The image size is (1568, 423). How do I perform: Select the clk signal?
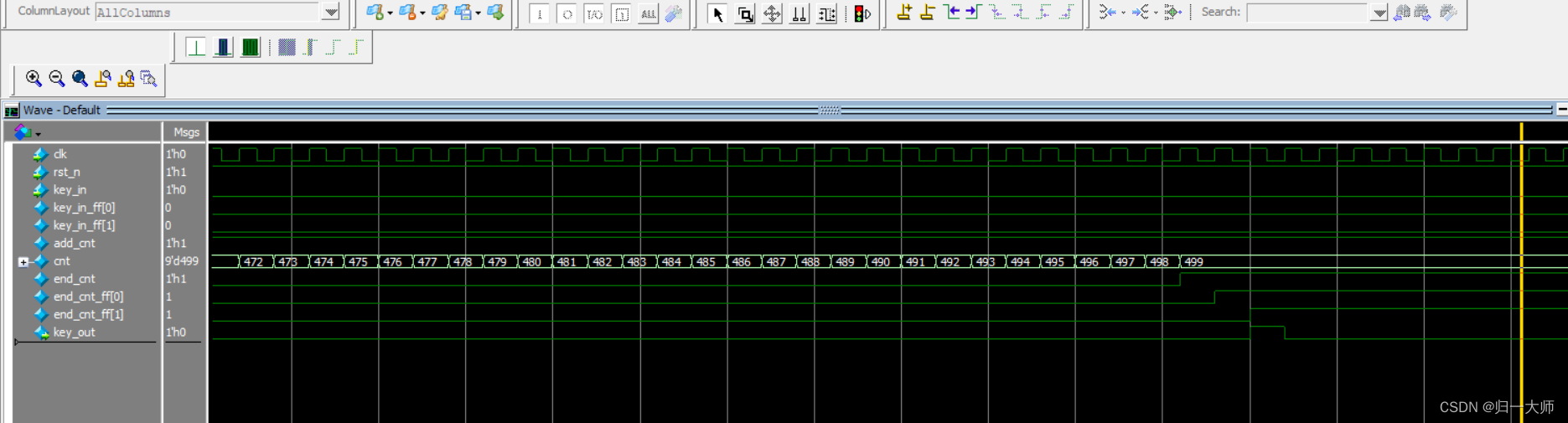click(60, 154)
